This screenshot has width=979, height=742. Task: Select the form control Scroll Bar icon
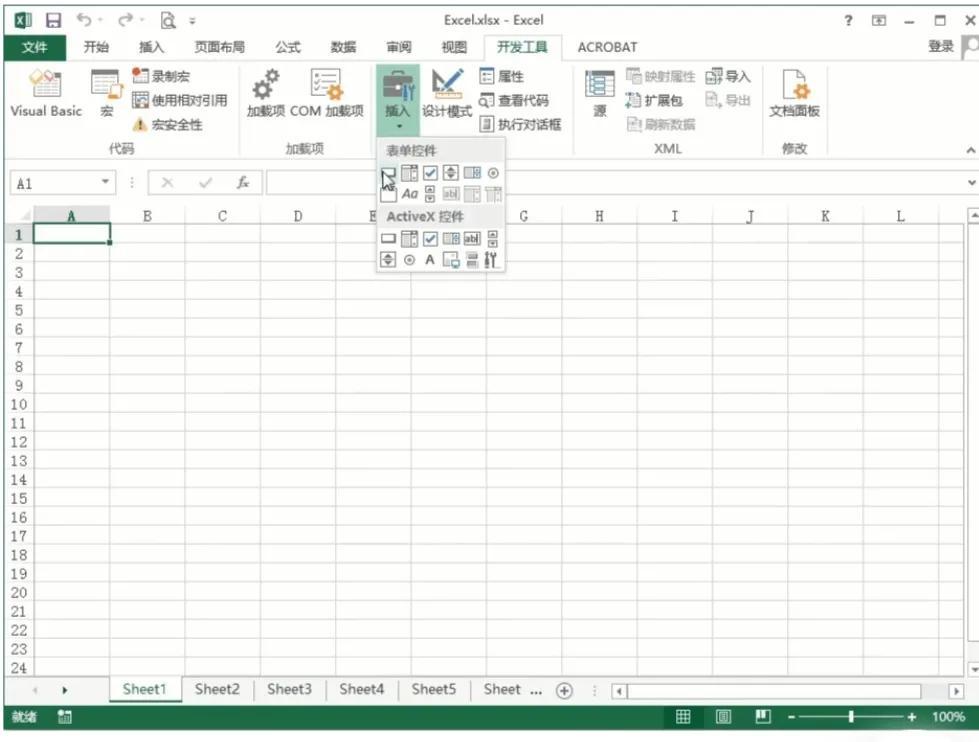[430, 194]
